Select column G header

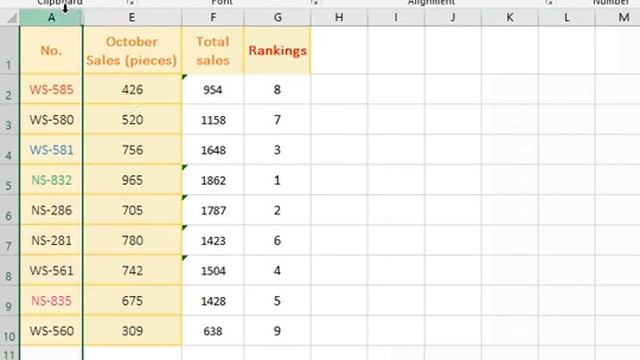pos(277,18)
